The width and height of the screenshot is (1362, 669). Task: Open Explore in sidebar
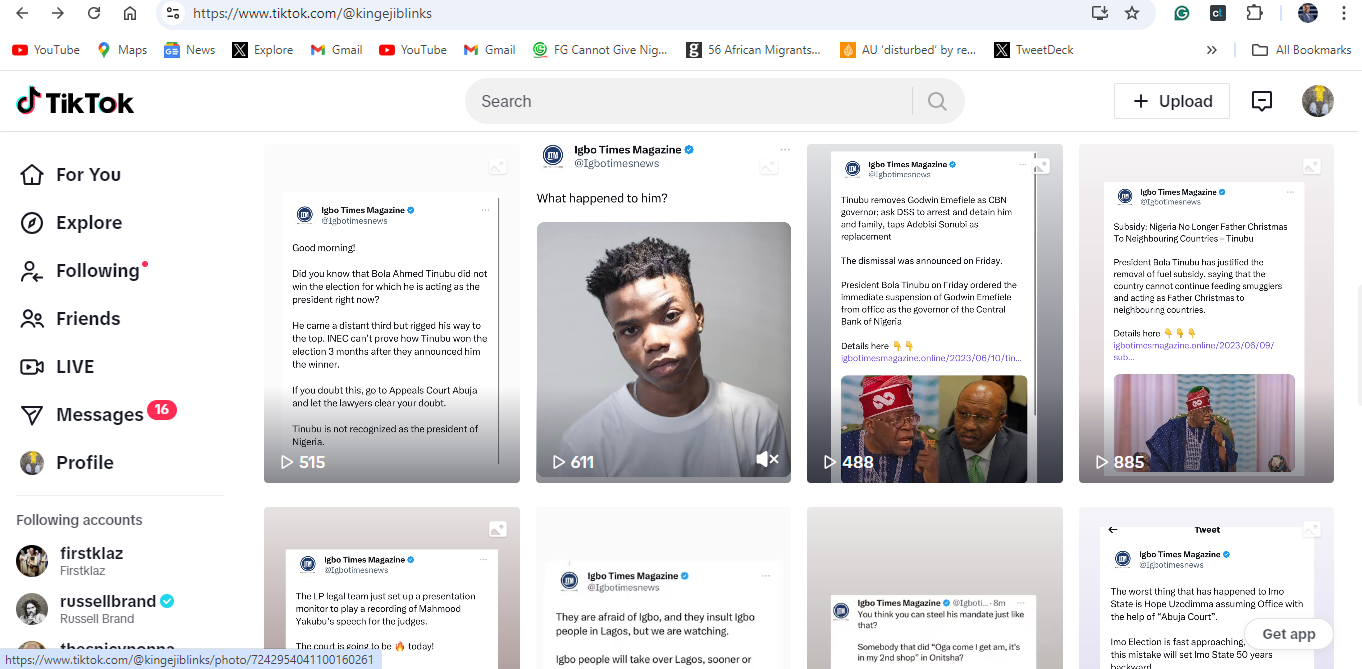(x=71, y=223)
